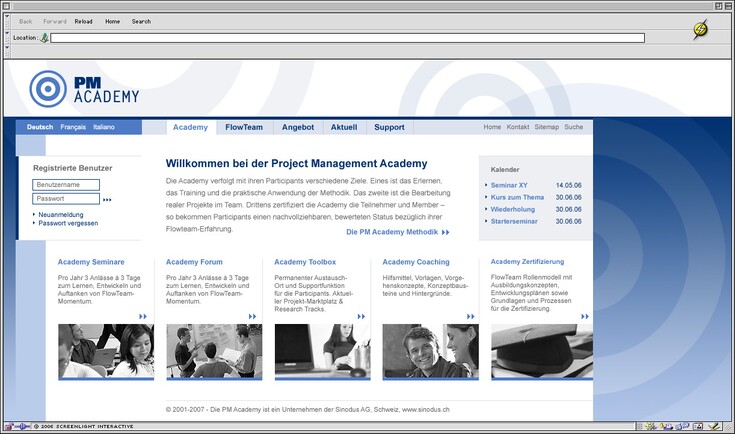735x434 pixels.
Task: Open Die PM Academy Methodik link
Action: point(398,232)
